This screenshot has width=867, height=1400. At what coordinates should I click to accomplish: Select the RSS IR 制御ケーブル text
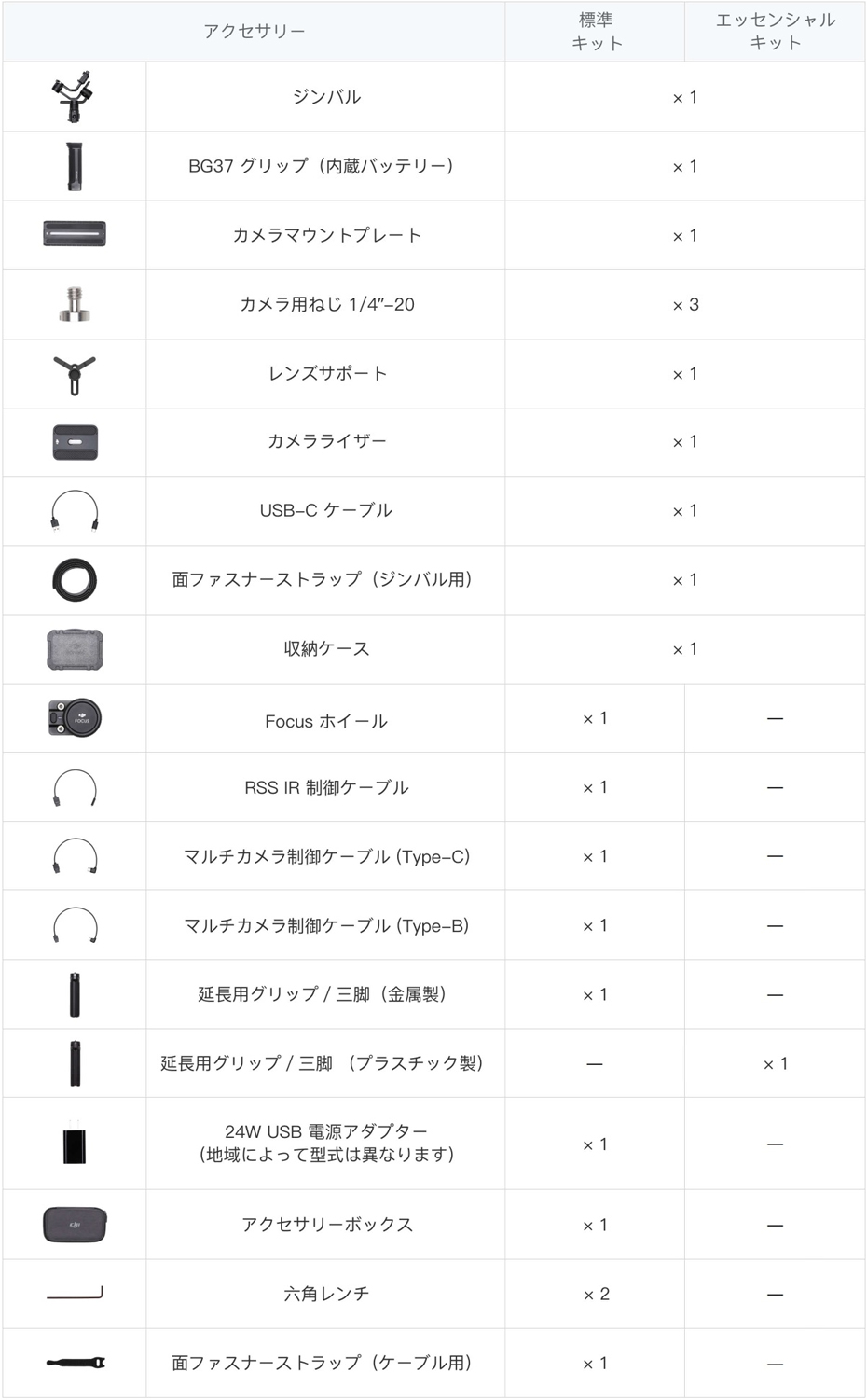pyautogui.click(x=326, y=787)
